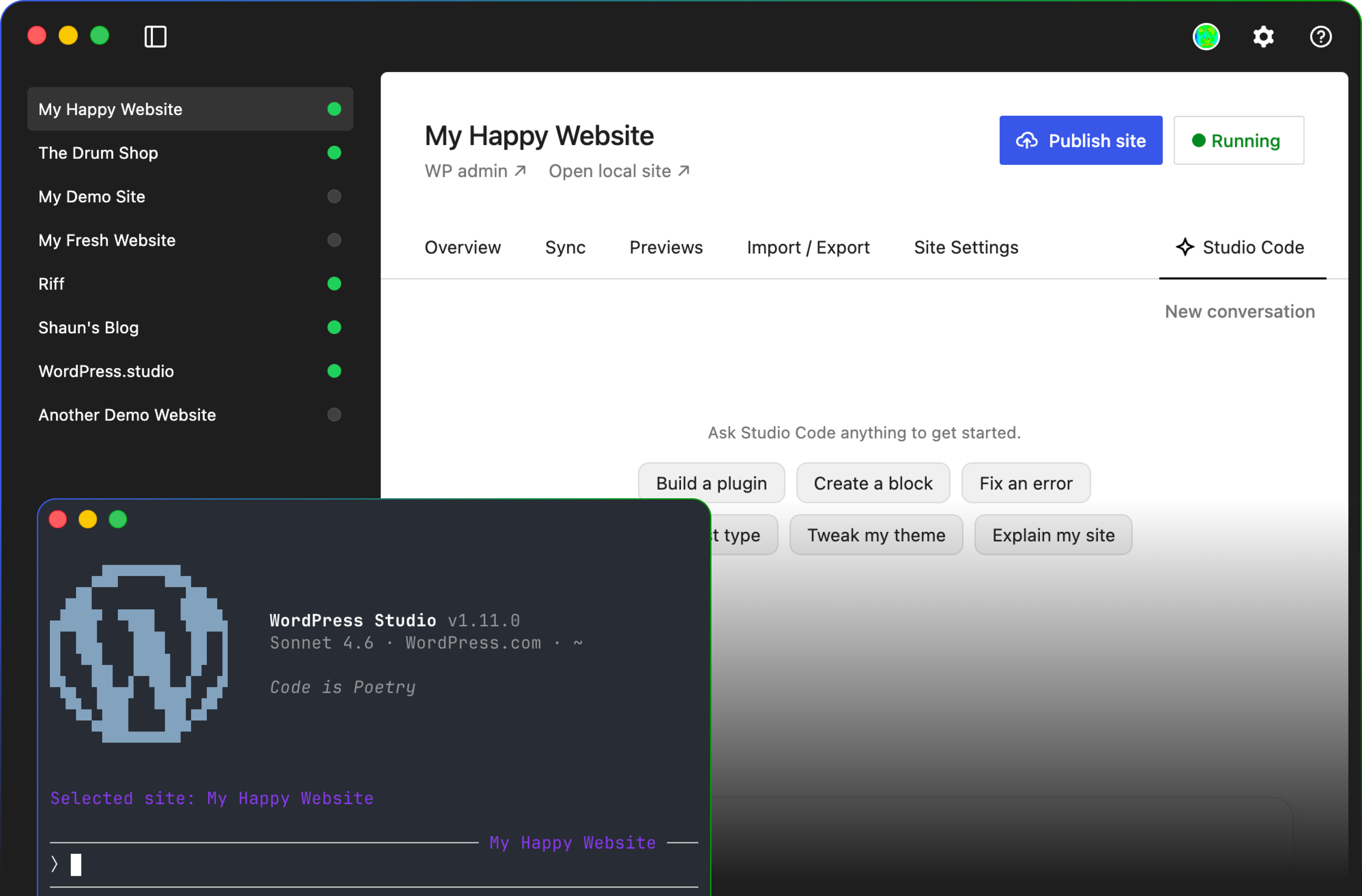Switch to the Previews tab
The width and height of the screenshot is (1362, 896).
point(666,247)
